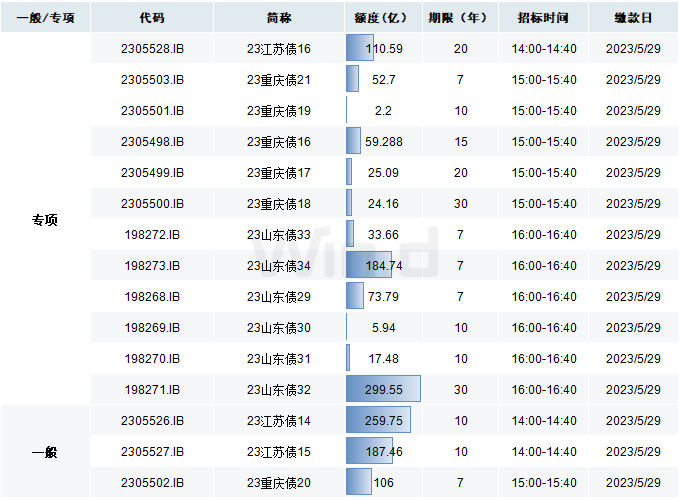Image resolution: width=679 pixels, height=500 pixels.
Task: Select code 2305503.IB
Action: click(x=152, y=80)
